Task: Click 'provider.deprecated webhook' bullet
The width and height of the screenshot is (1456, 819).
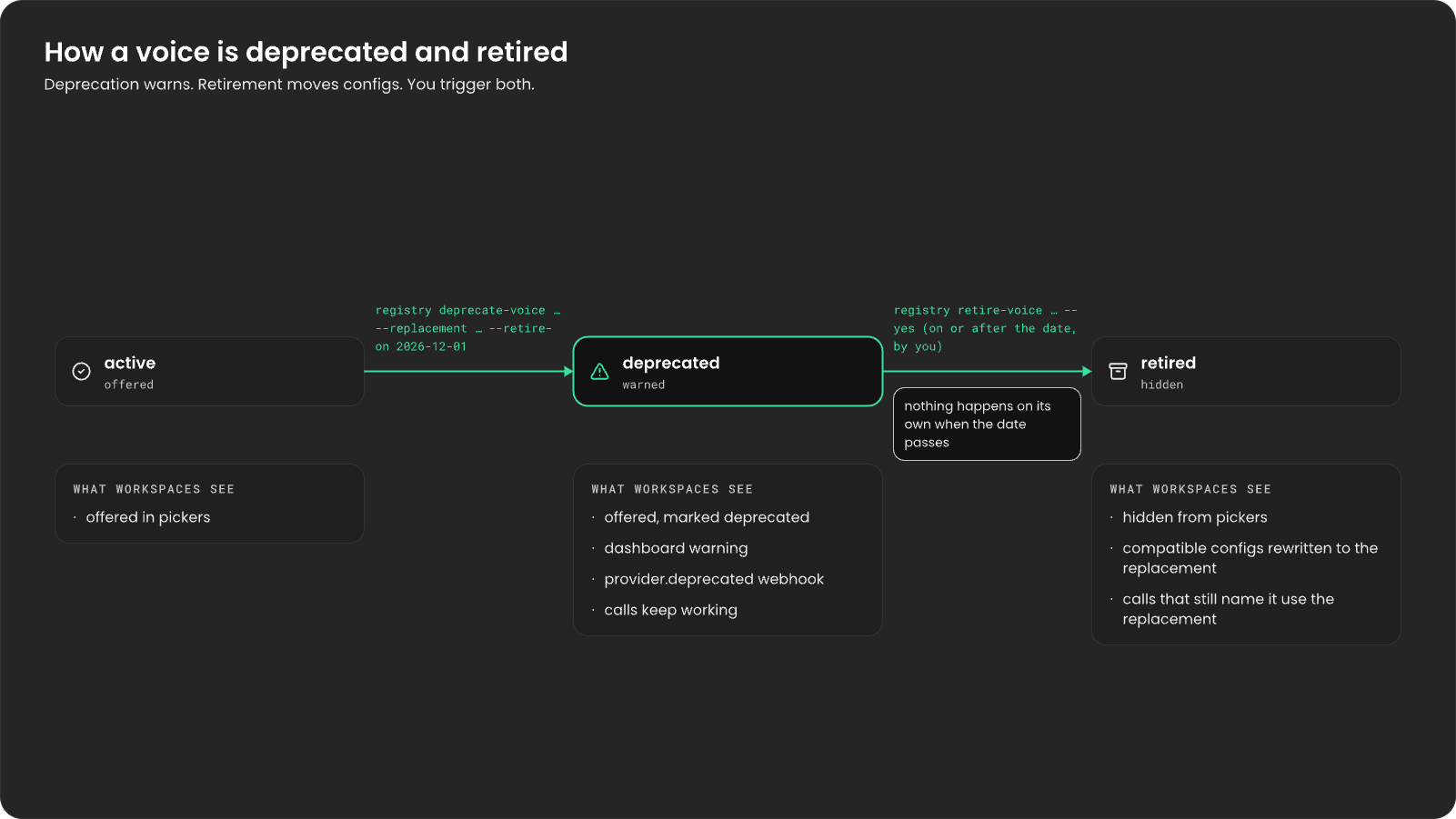Action: [714, 579]
